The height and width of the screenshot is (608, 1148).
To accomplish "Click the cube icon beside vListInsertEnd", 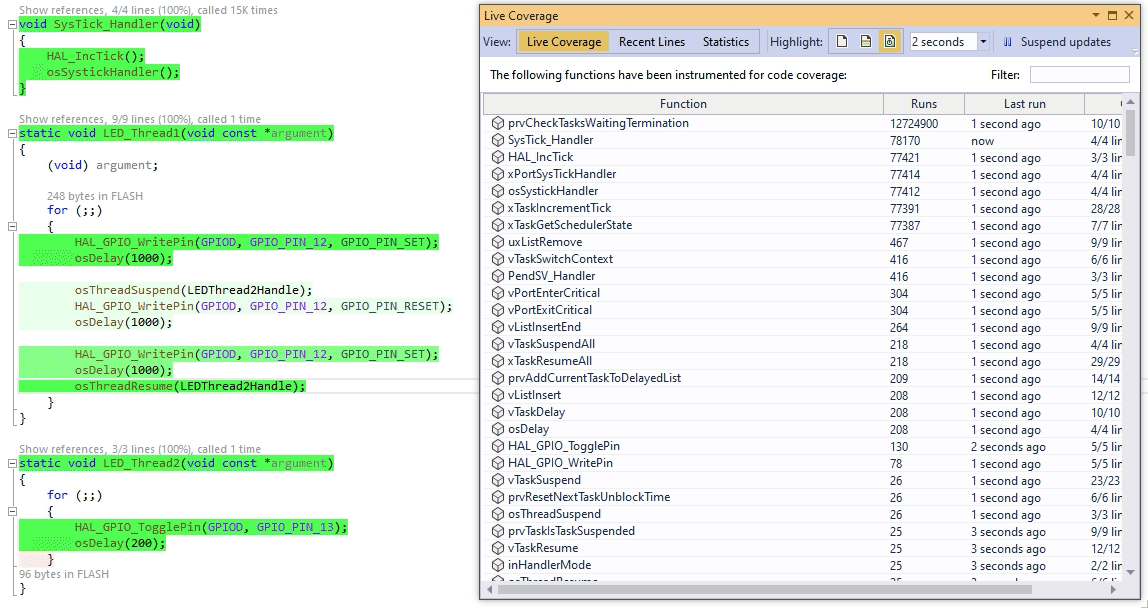I will [x=498, y=327].
